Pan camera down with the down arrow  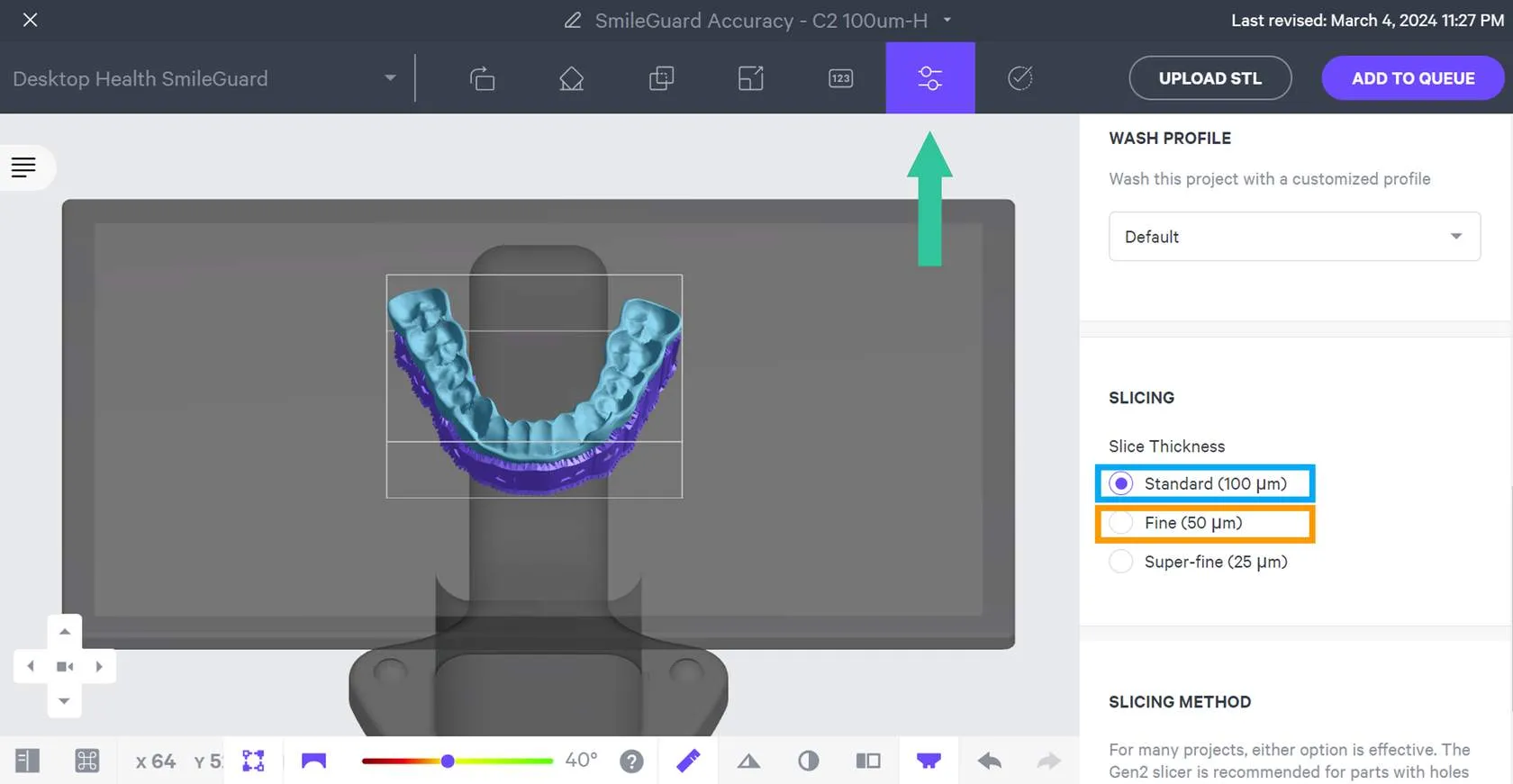pos(64,700)
